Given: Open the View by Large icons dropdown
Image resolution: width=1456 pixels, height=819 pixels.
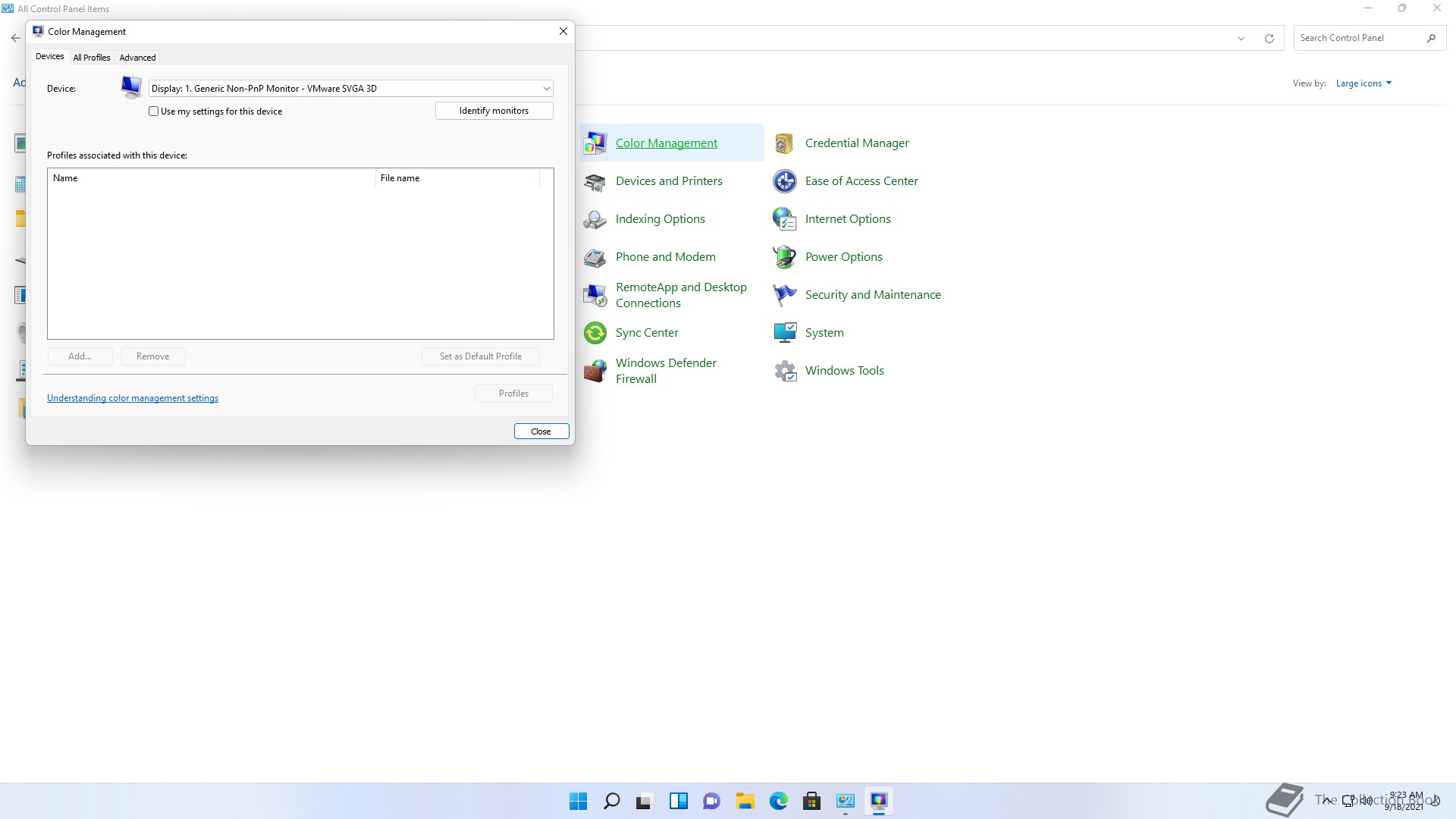Looking at the screenshot, I should point(1363,83).
